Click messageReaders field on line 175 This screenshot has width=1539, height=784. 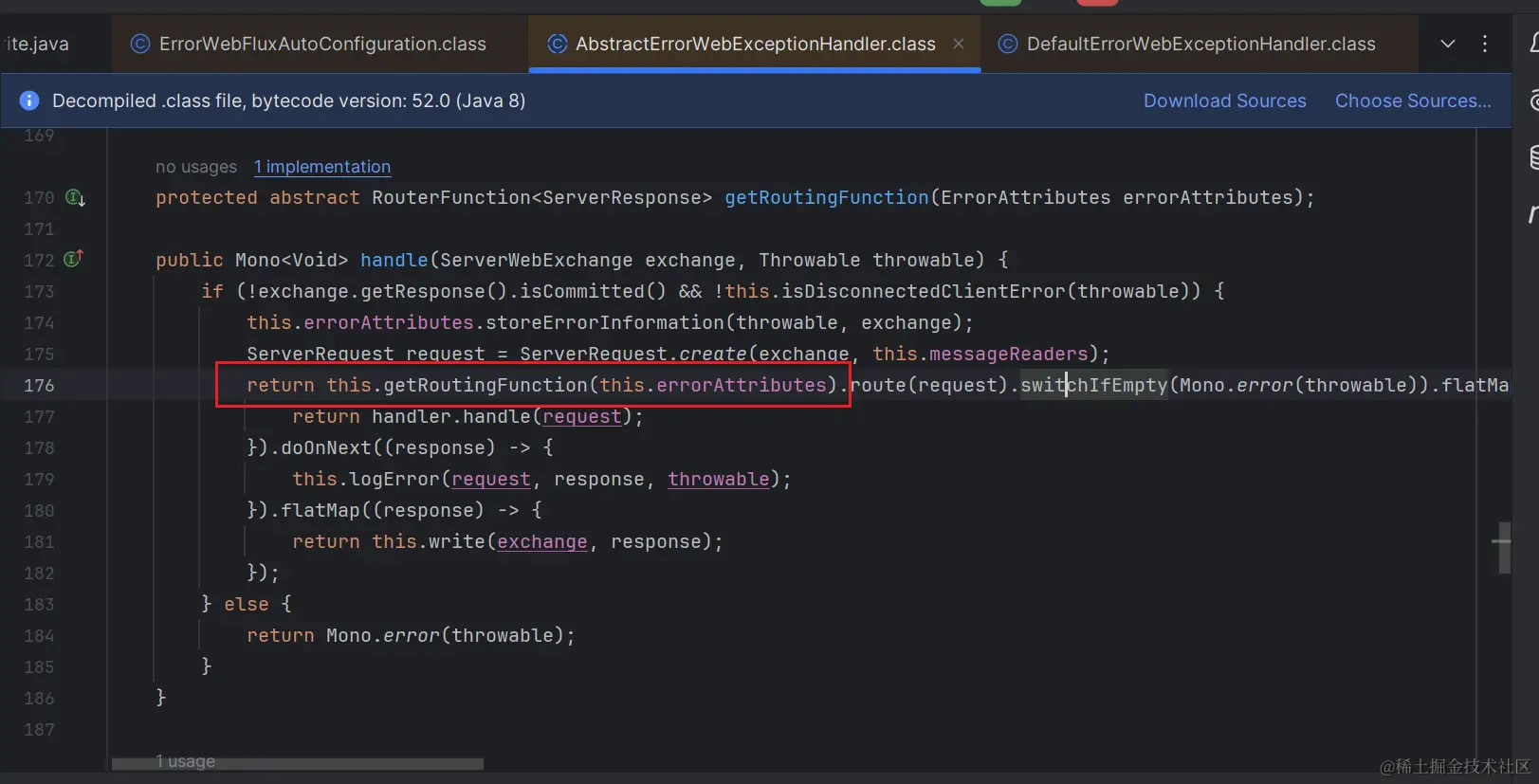click(1009, 354)
